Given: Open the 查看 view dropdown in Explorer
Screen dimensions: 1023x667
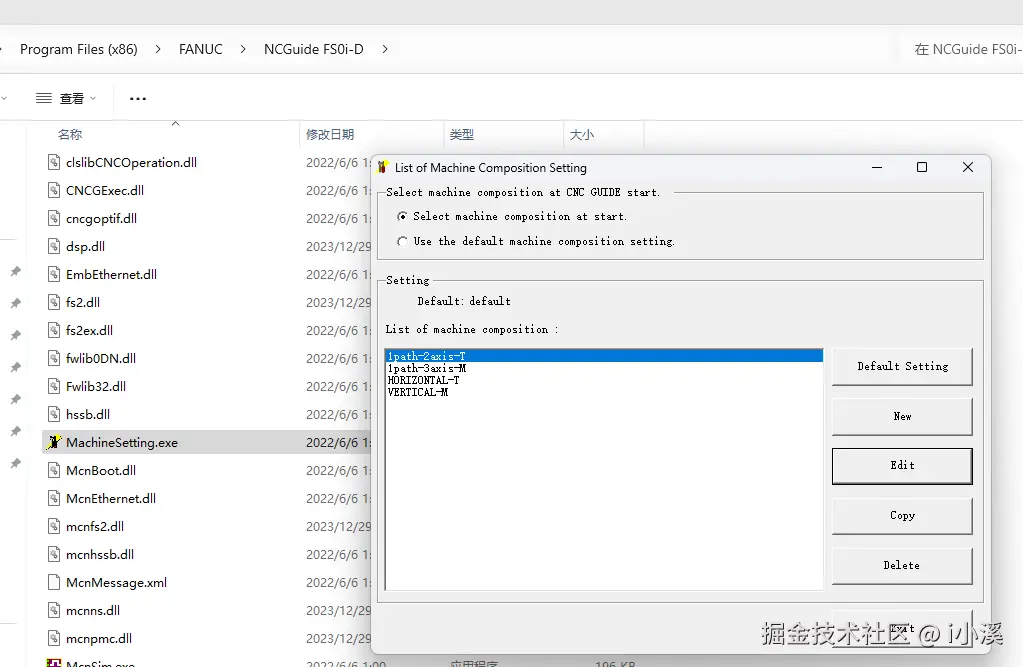Looking at the screenshot, I should point(66,99).
